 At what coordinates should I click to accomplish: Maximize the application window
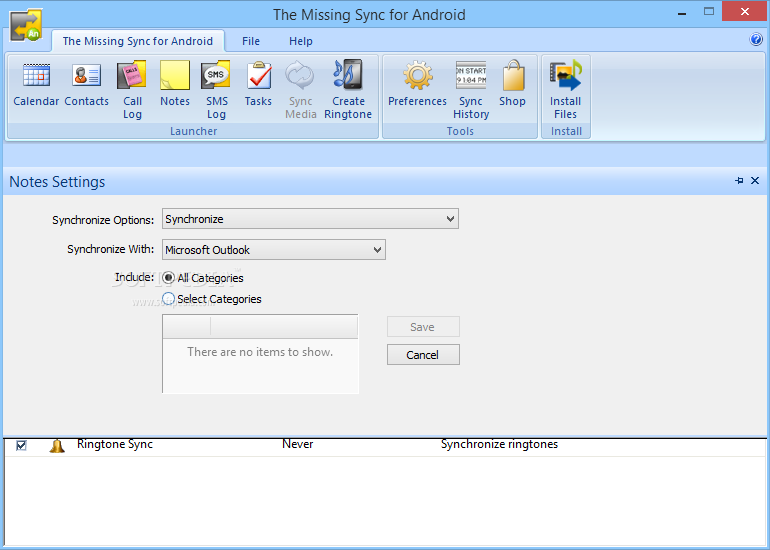pos(709,12)
